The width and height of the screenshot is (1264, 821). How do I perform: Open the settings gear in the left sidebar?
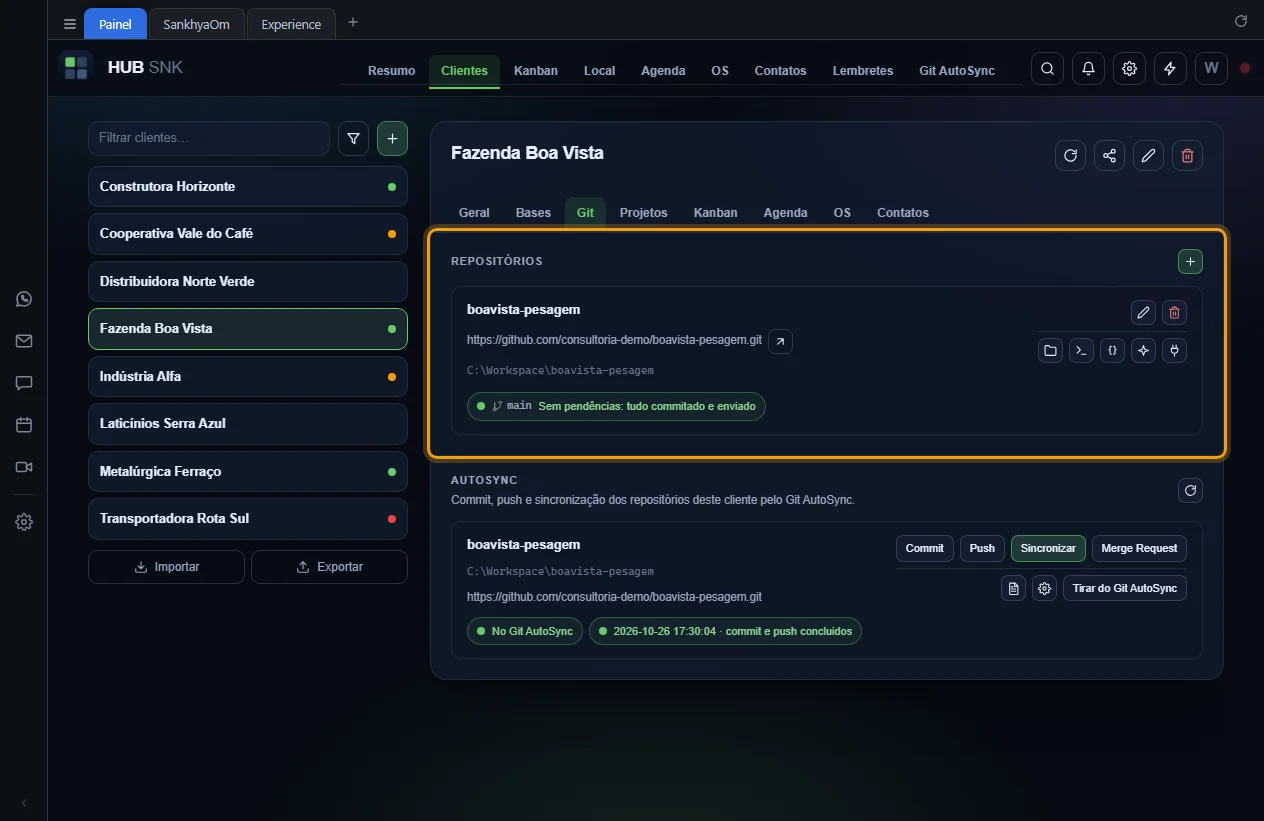24,522
